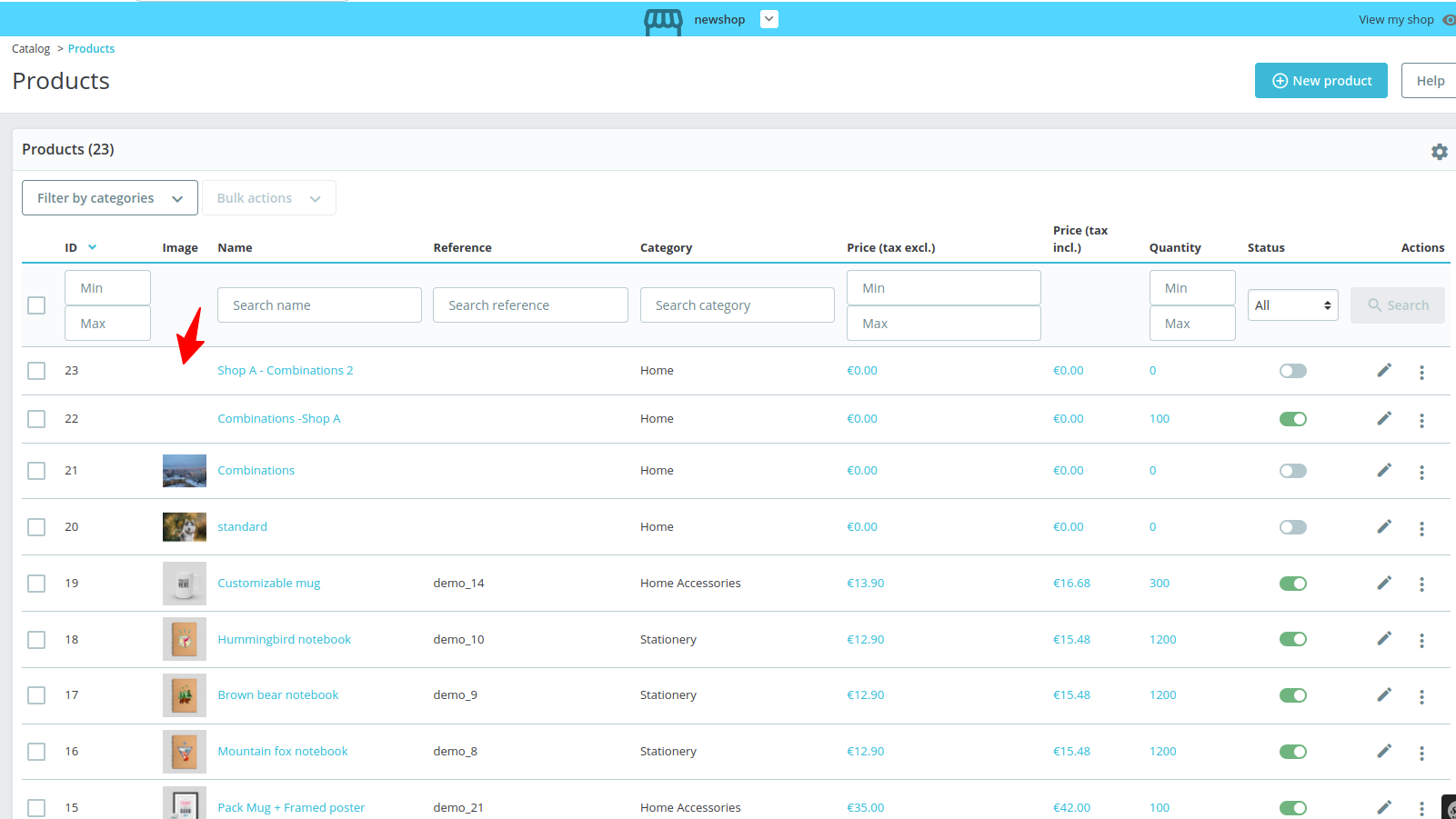Enable the status toggle for Shop A - Combinations 2
1456x819 pixels.
point(1292,370)
